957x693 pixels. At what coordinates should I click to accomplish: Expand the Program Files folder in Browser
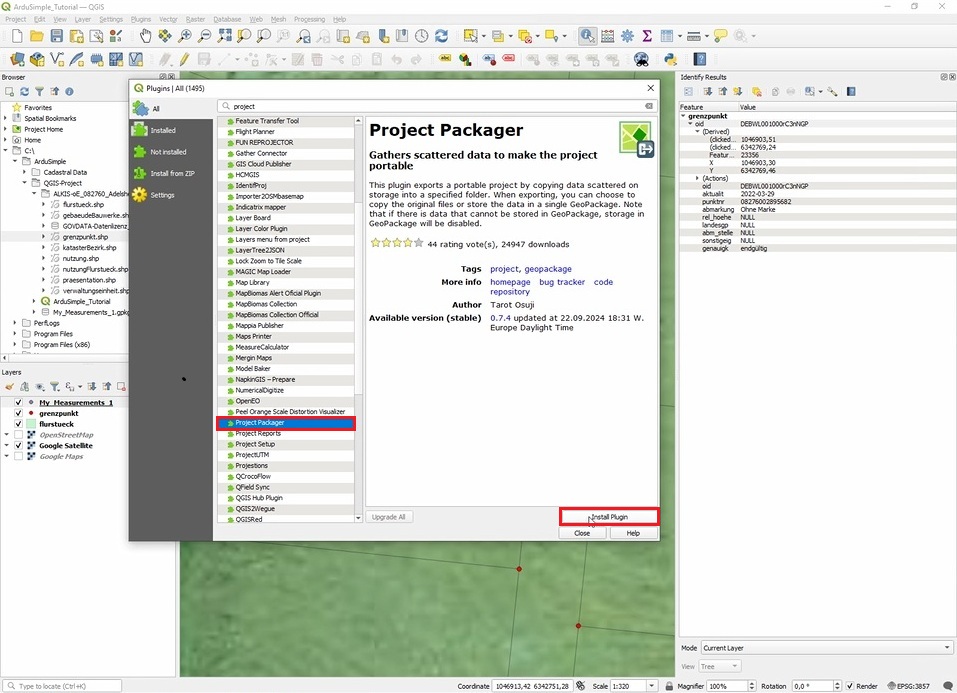(x=16, y=334)
